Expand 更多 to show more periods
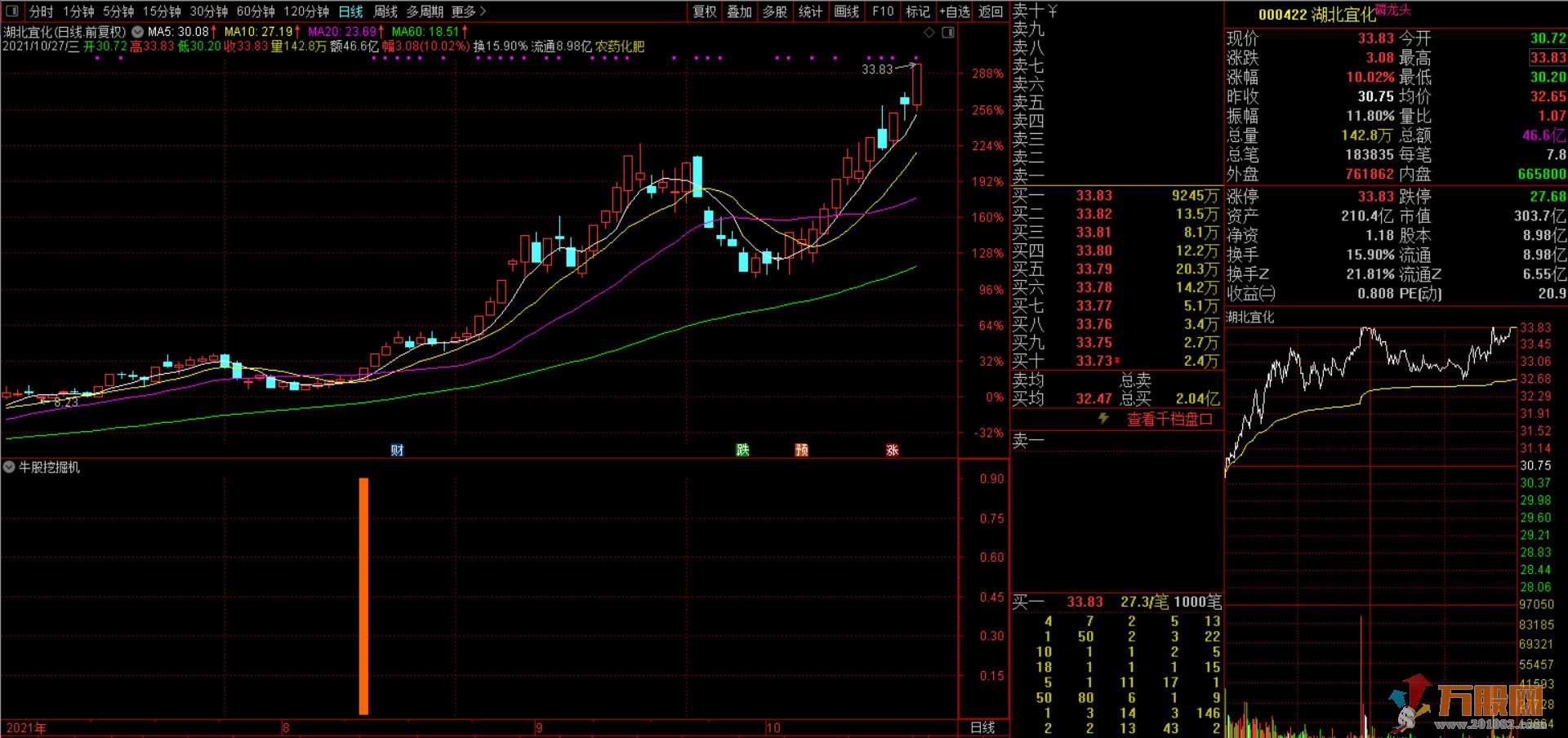 coord(469,11)
